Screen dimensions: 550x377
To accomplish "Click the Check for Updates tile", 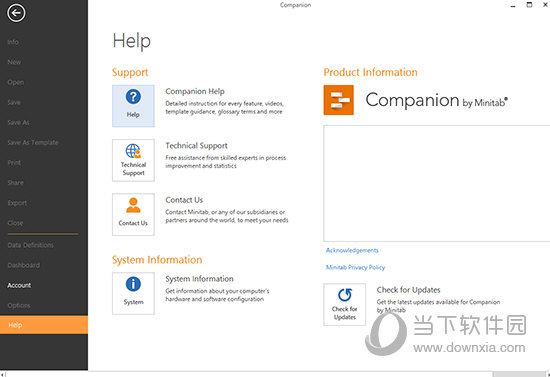I will (x=344, y=304).
